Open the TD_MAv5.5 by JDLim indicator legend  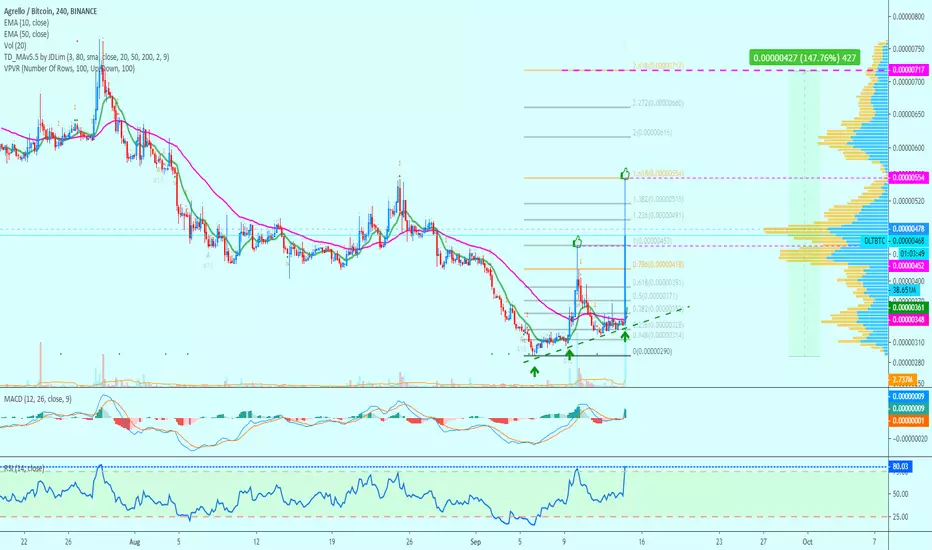click(x=86, y=57)
